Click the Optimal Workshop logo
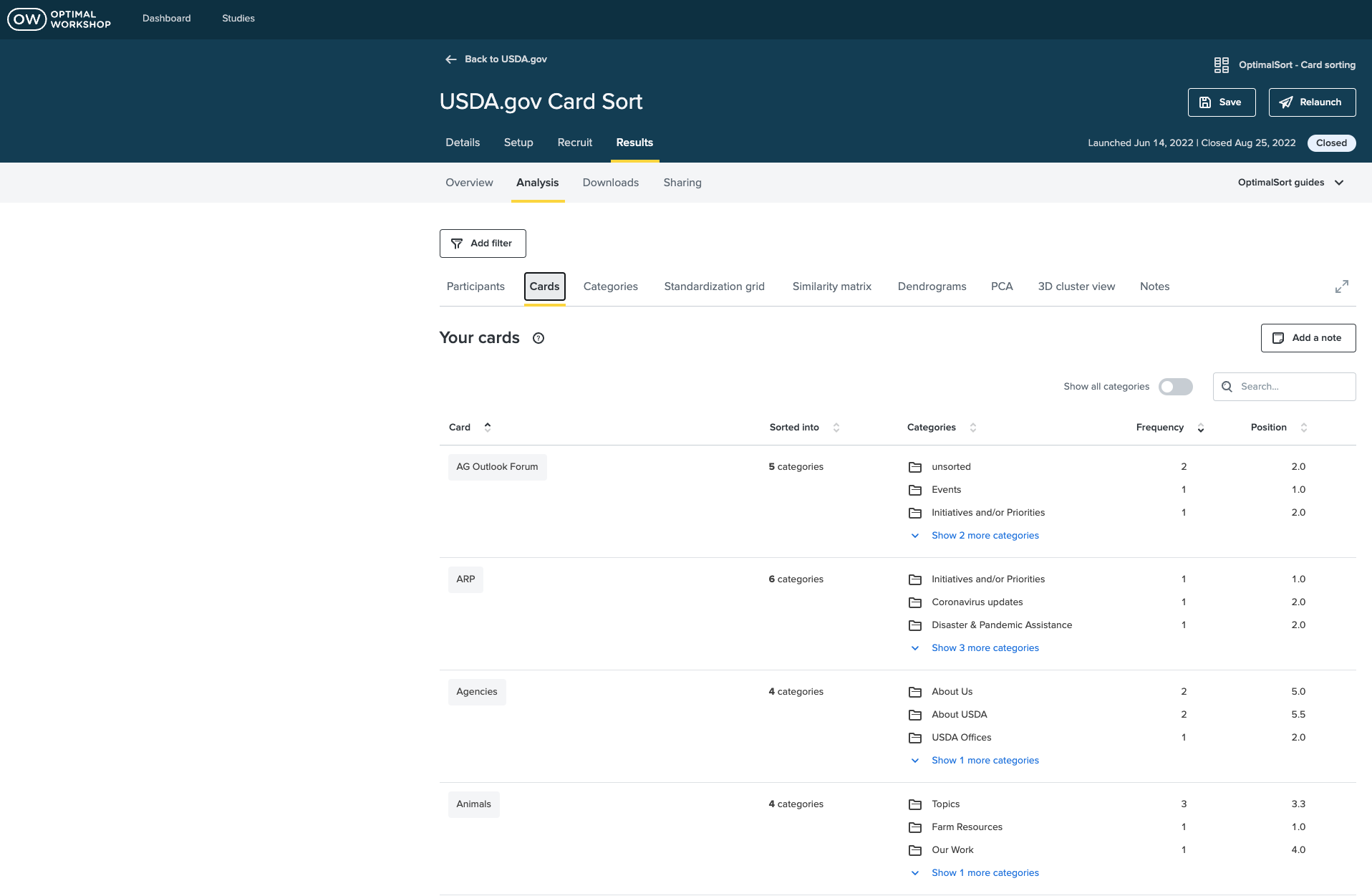 tap(59, 19)
